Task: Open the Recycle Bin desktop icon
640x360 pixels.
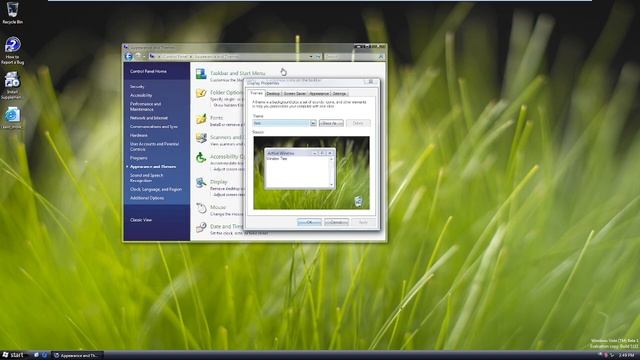Action: (x=12, y=13)
